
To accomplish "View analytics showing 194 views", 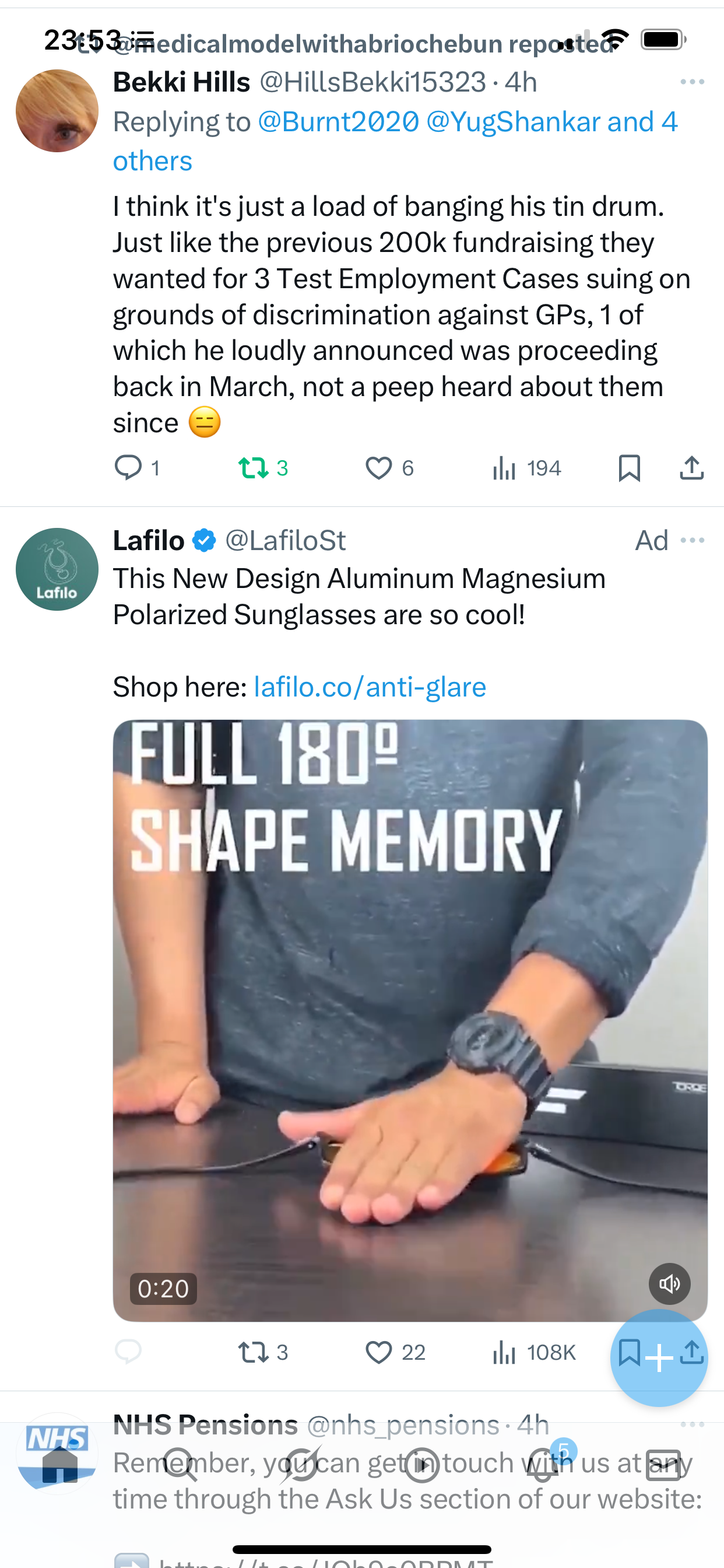I will (x=526, y=468).
